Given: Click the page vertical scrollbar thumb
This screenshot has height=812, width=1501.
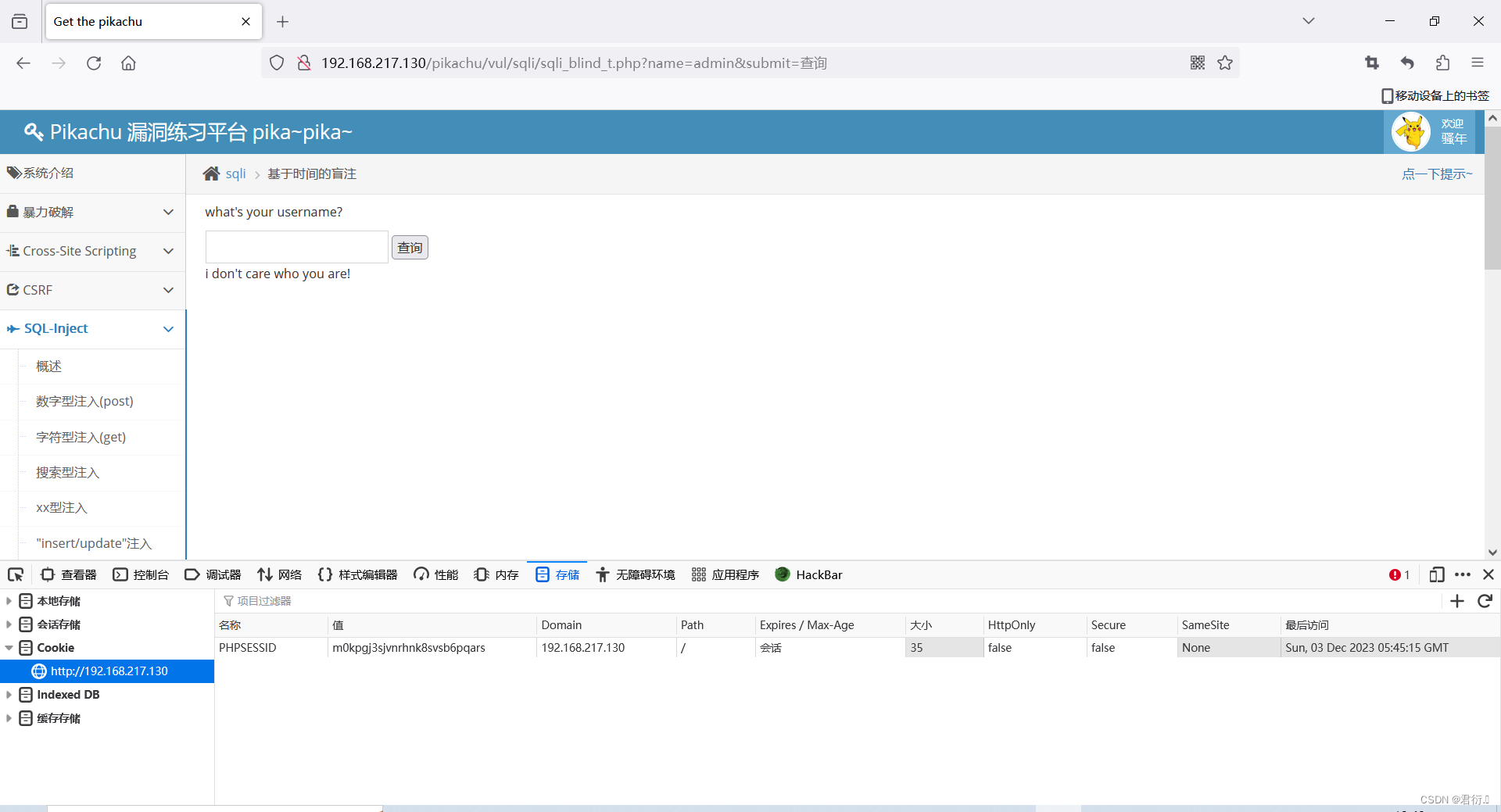Looking at the screenshot, I should [x=1492, y=198].
